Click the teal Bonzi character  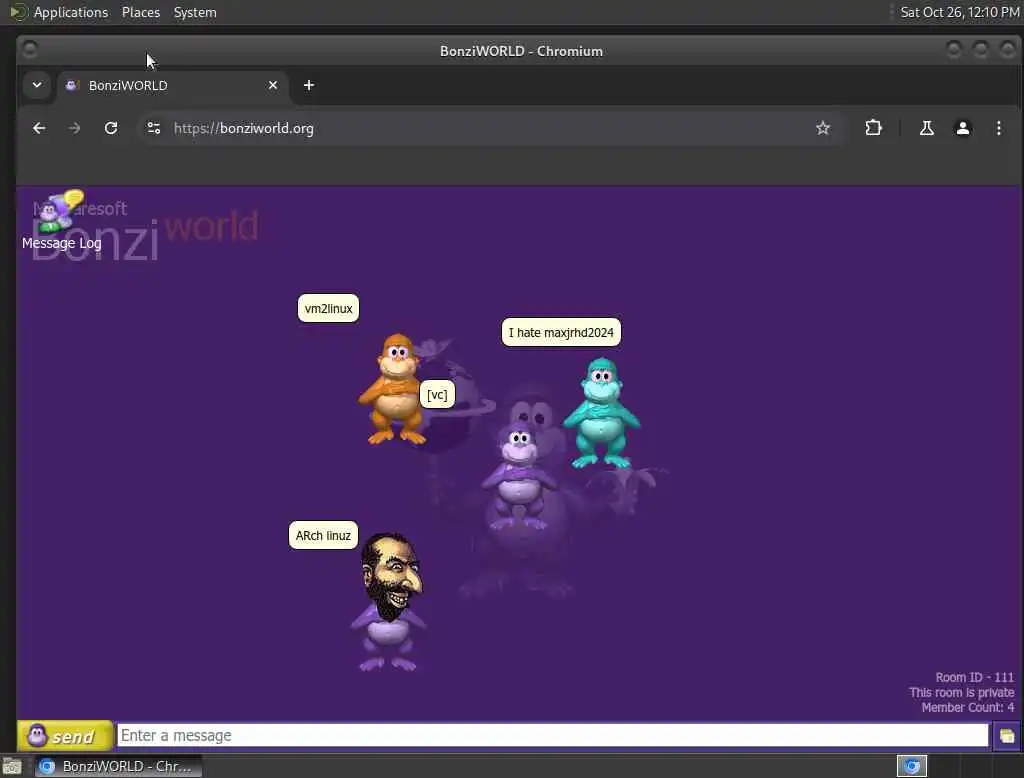(601, 412)
